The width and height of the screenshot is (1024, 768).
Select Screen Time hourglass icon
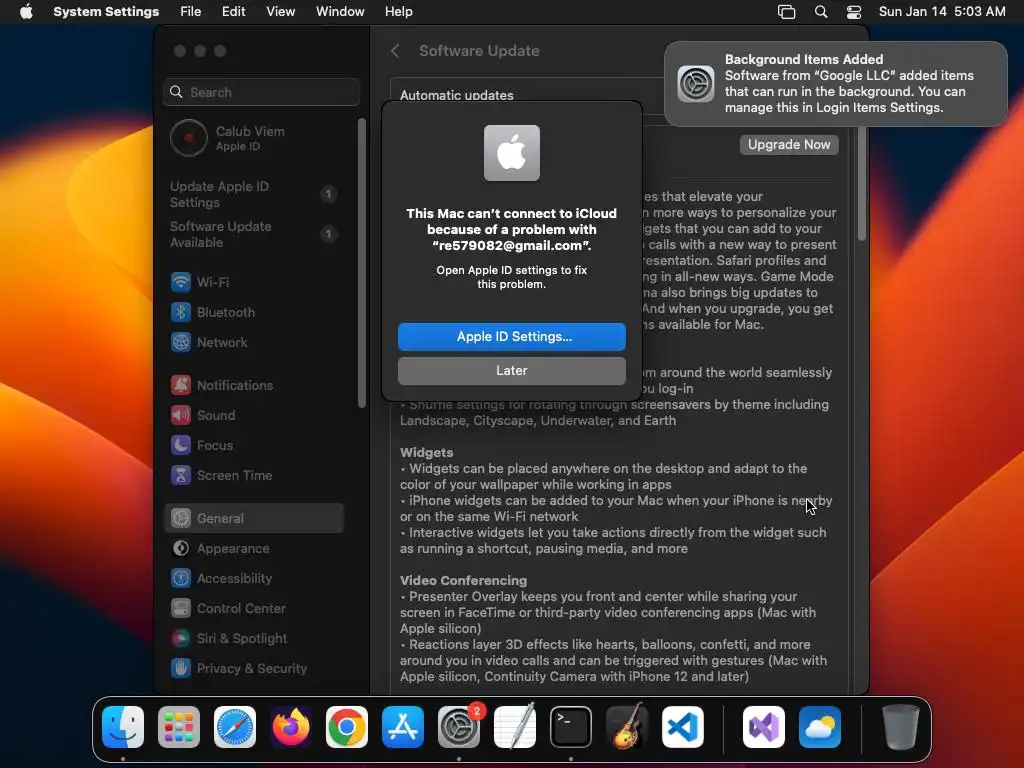click(x=181, y=475)
